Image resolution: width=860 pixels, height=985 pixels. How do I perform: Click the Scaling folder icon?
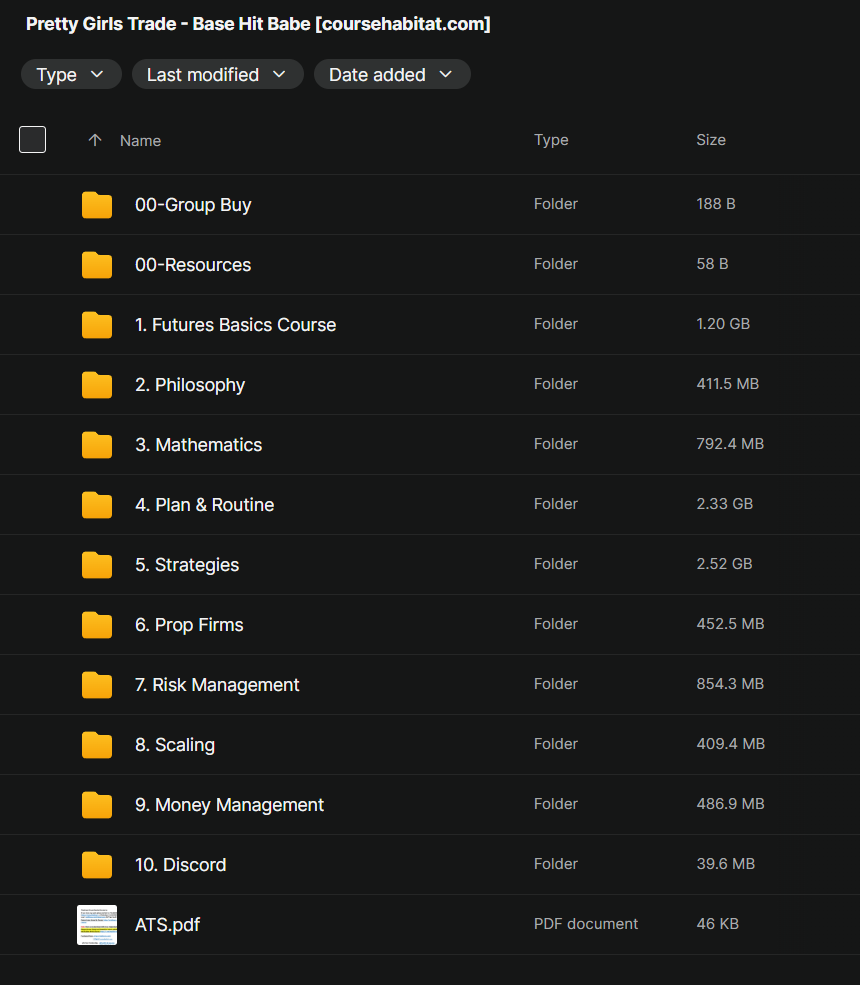pyautogui.click(x=97, y=745)
